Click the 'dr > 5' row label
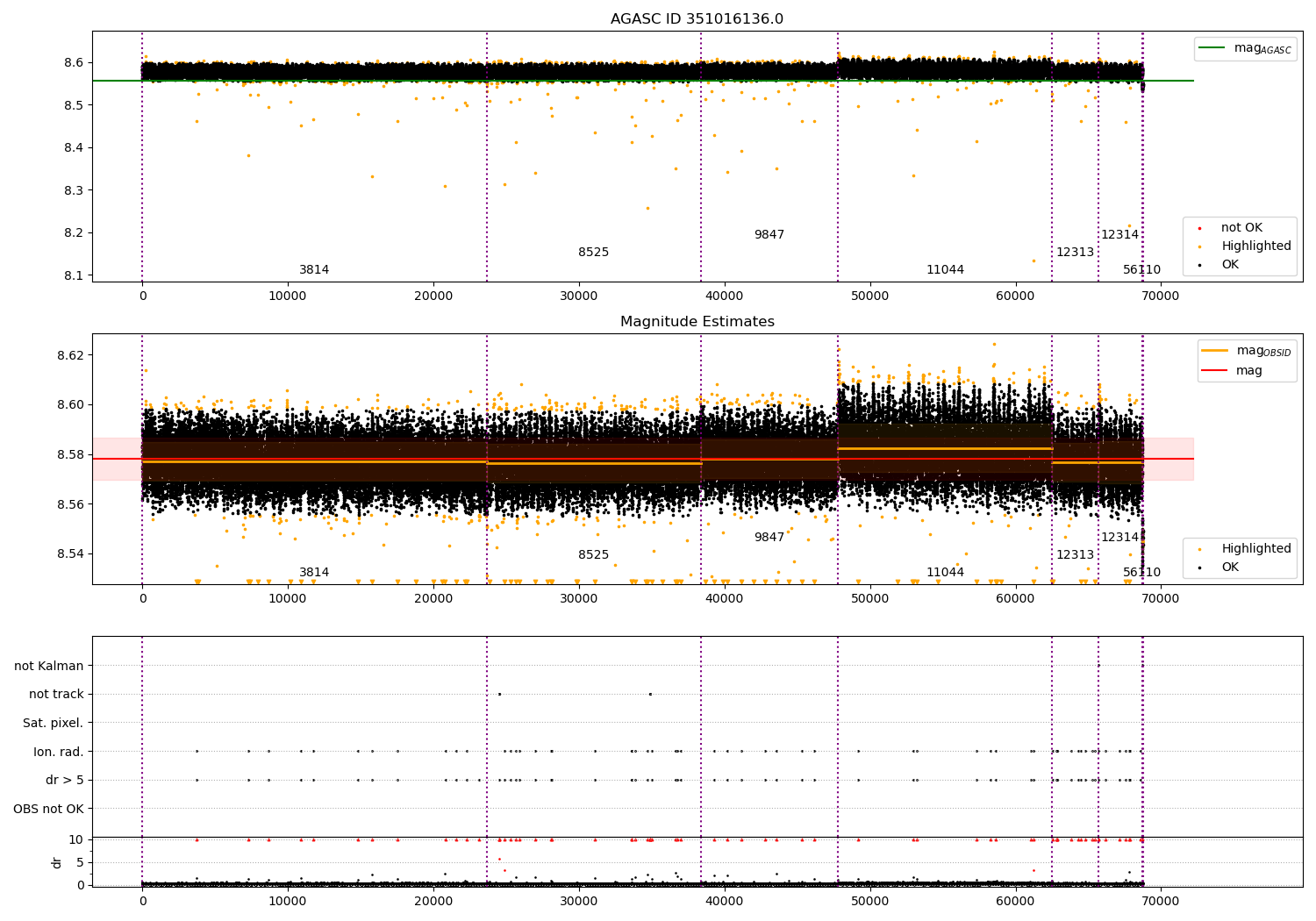 [x=65, y=780]
